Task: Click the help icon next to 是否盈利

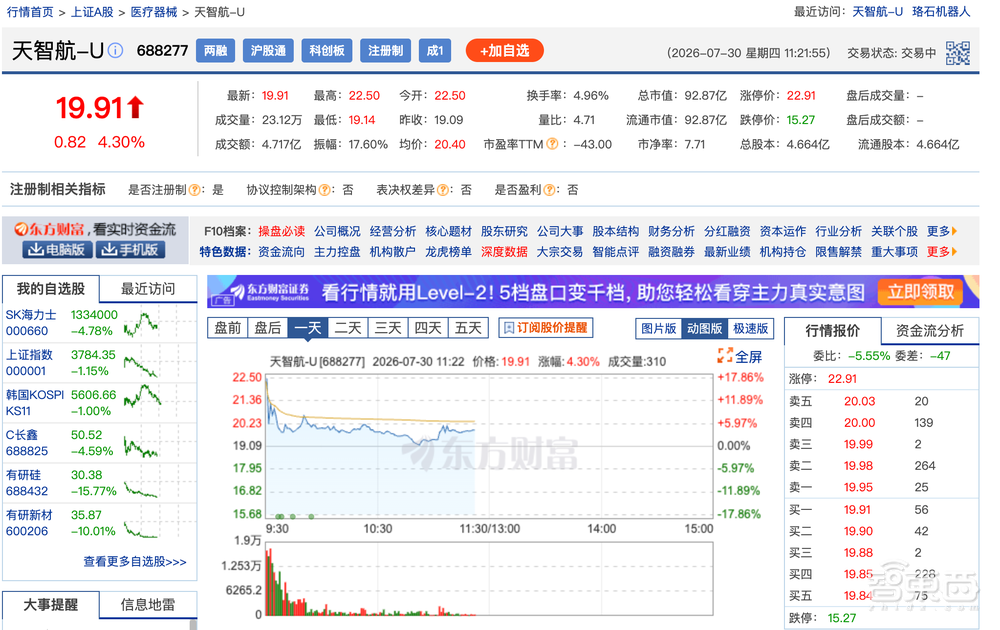Action: coord(549,190)
